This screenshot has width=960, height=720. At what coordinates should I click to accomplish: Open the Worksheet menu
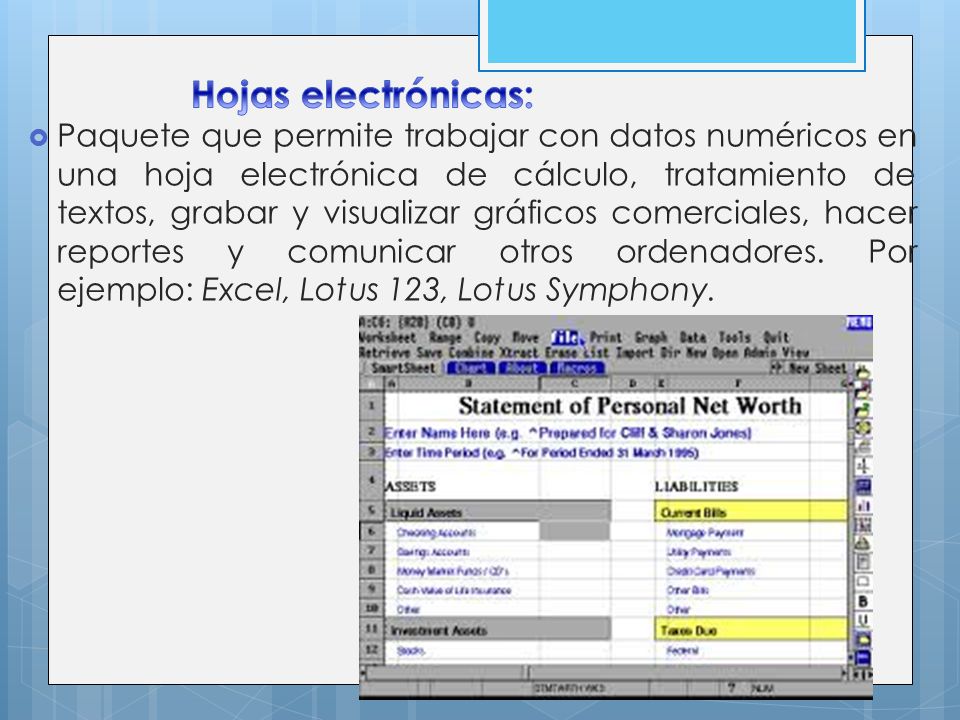pos(387,337)
